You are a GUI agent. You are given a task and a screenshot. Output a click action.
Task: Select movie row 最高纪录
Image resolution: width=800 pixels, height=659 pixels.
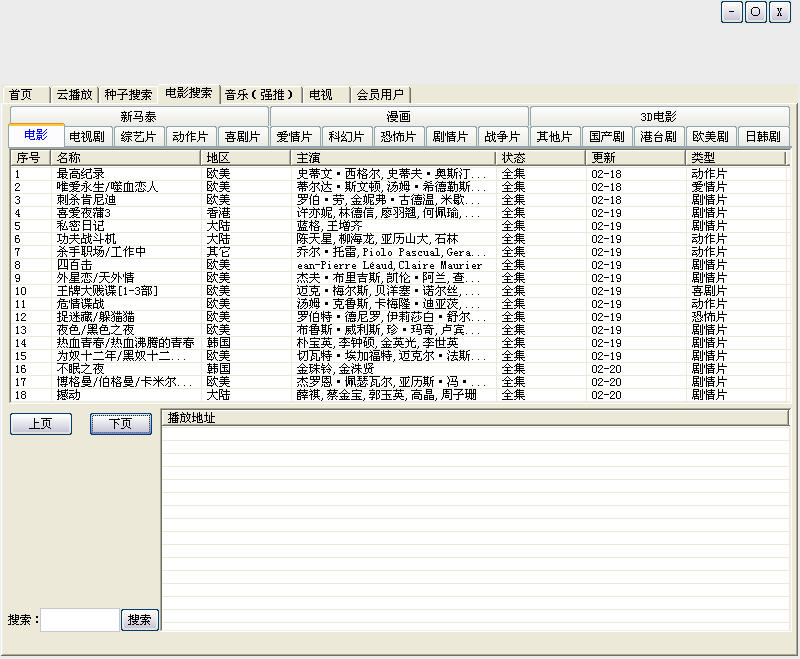tap(399, 174)
